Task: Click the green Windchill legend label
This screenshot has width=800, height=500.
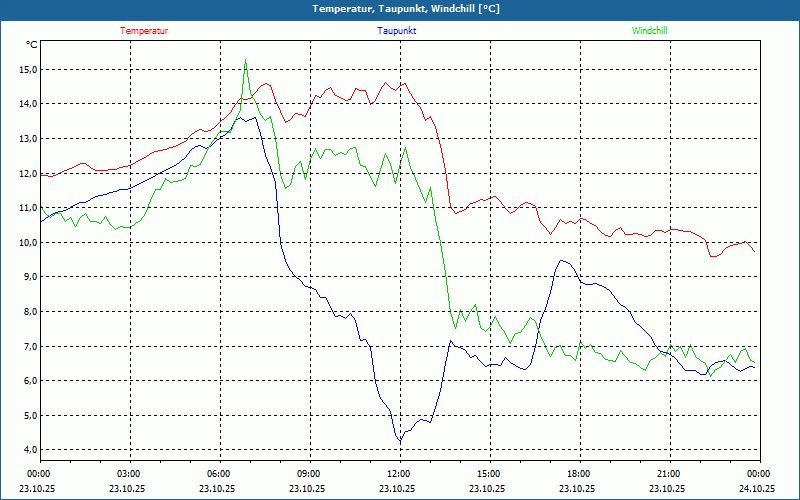Action: [x=649, y=31]
